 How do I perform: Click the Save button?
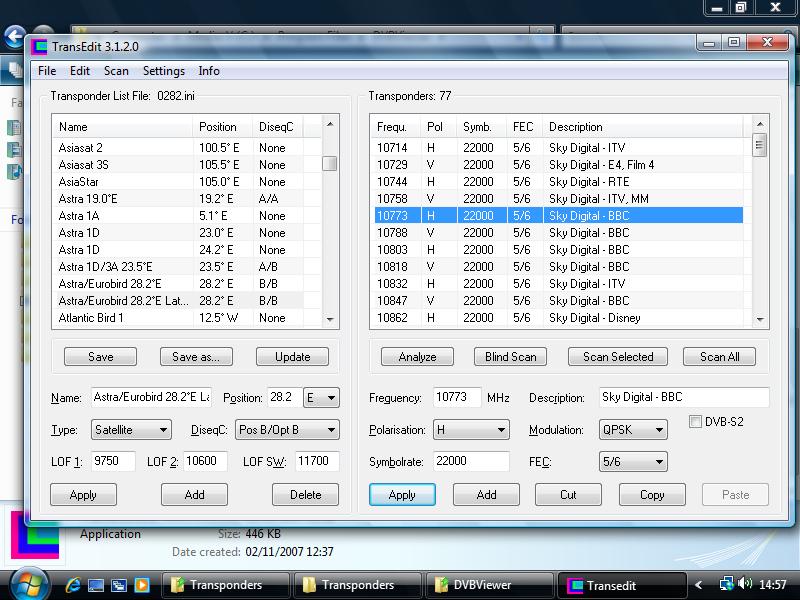tap(101, 357)
